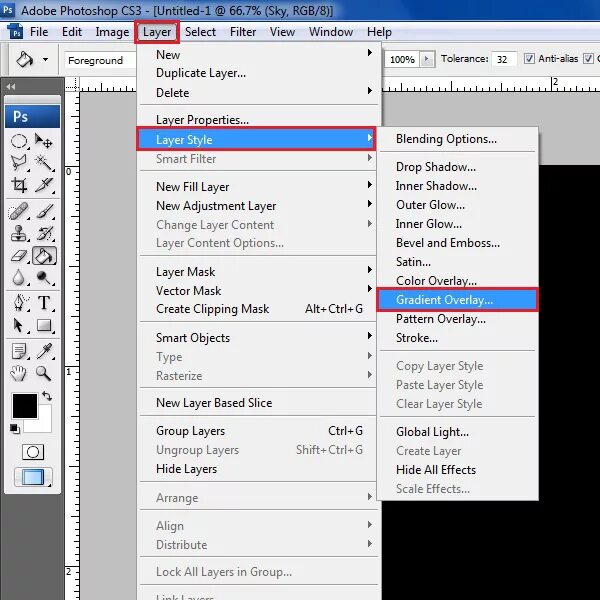Screen dimensions: 600x600
Task: Select the Brush tool
Action: point(44,211)
